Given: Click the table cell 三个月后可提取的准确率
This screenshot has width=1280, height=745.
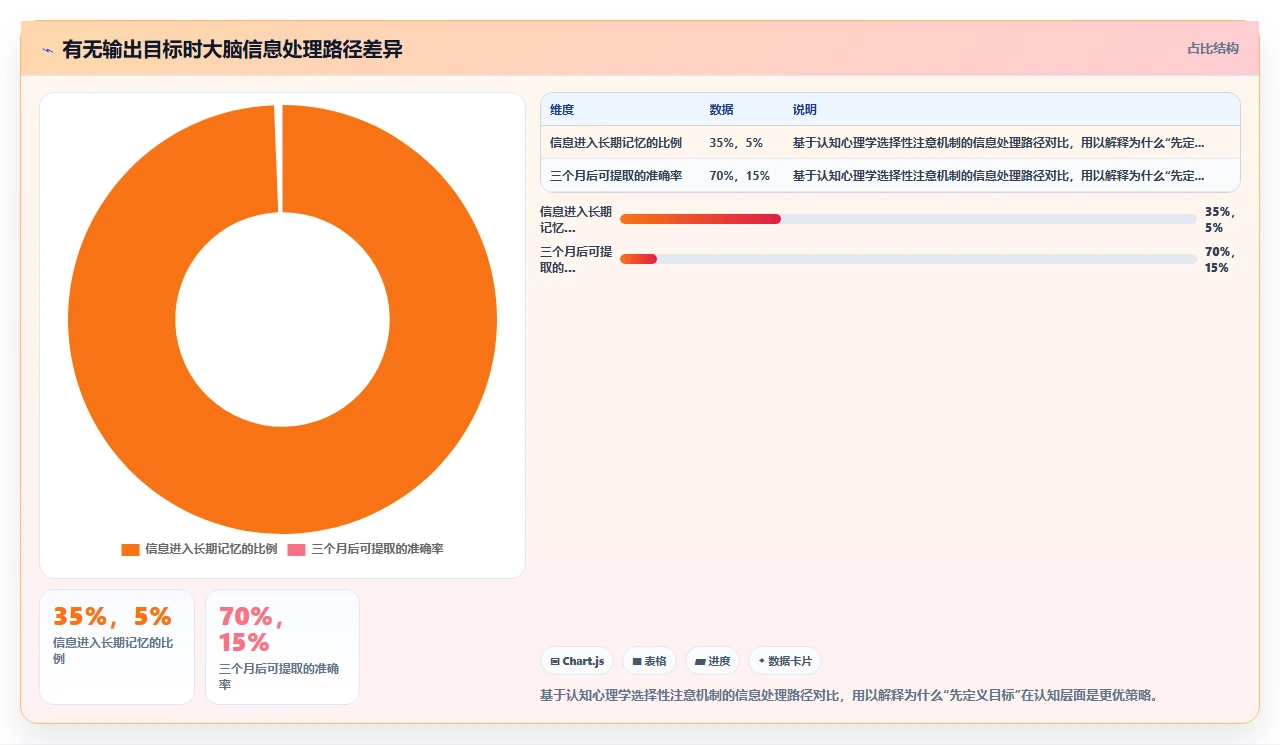Looking at the screenshot, I should coord(616,176).
